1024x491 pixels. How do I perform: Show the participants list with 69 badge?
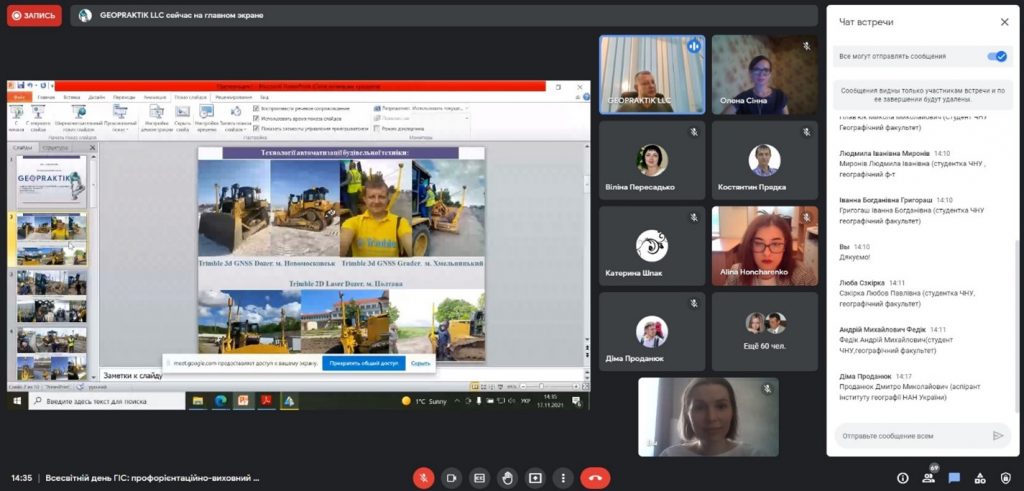(929, 478)
